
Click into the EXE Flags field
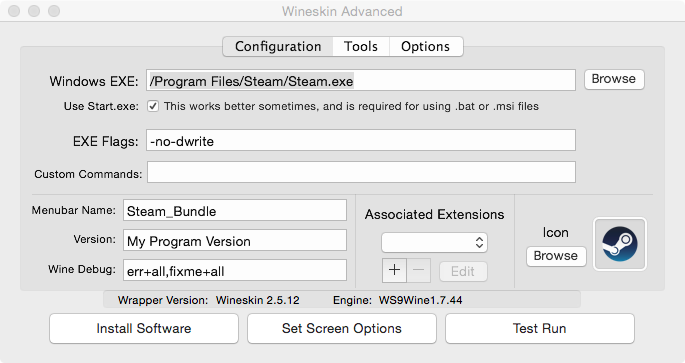(361, 140)
